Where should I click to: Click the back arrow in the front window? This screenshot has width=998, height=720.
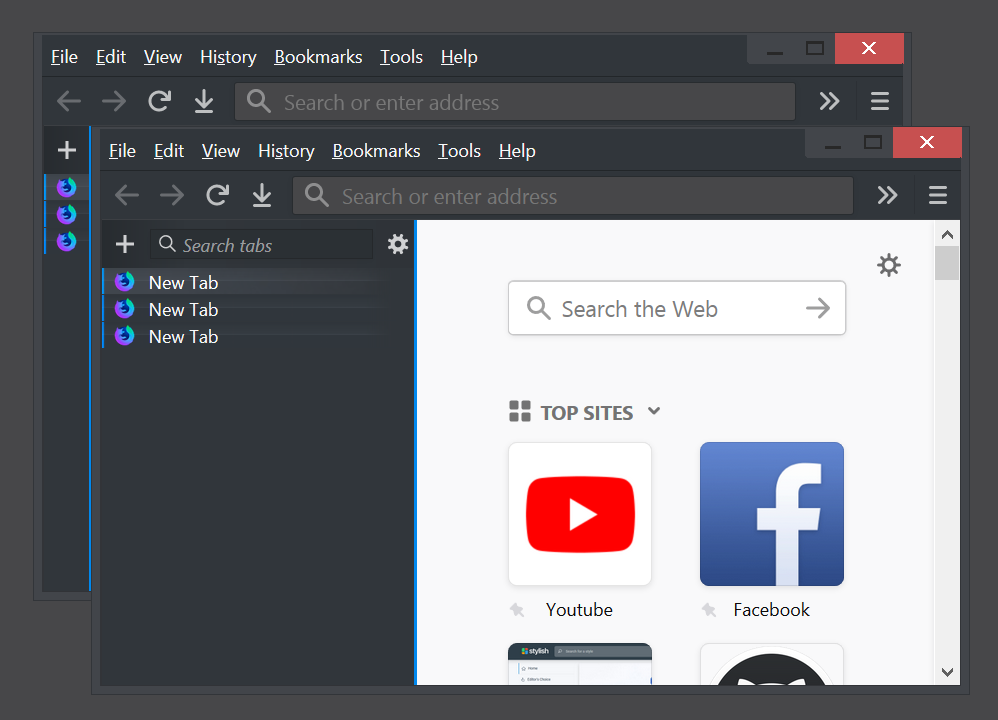tap(127, 195)
